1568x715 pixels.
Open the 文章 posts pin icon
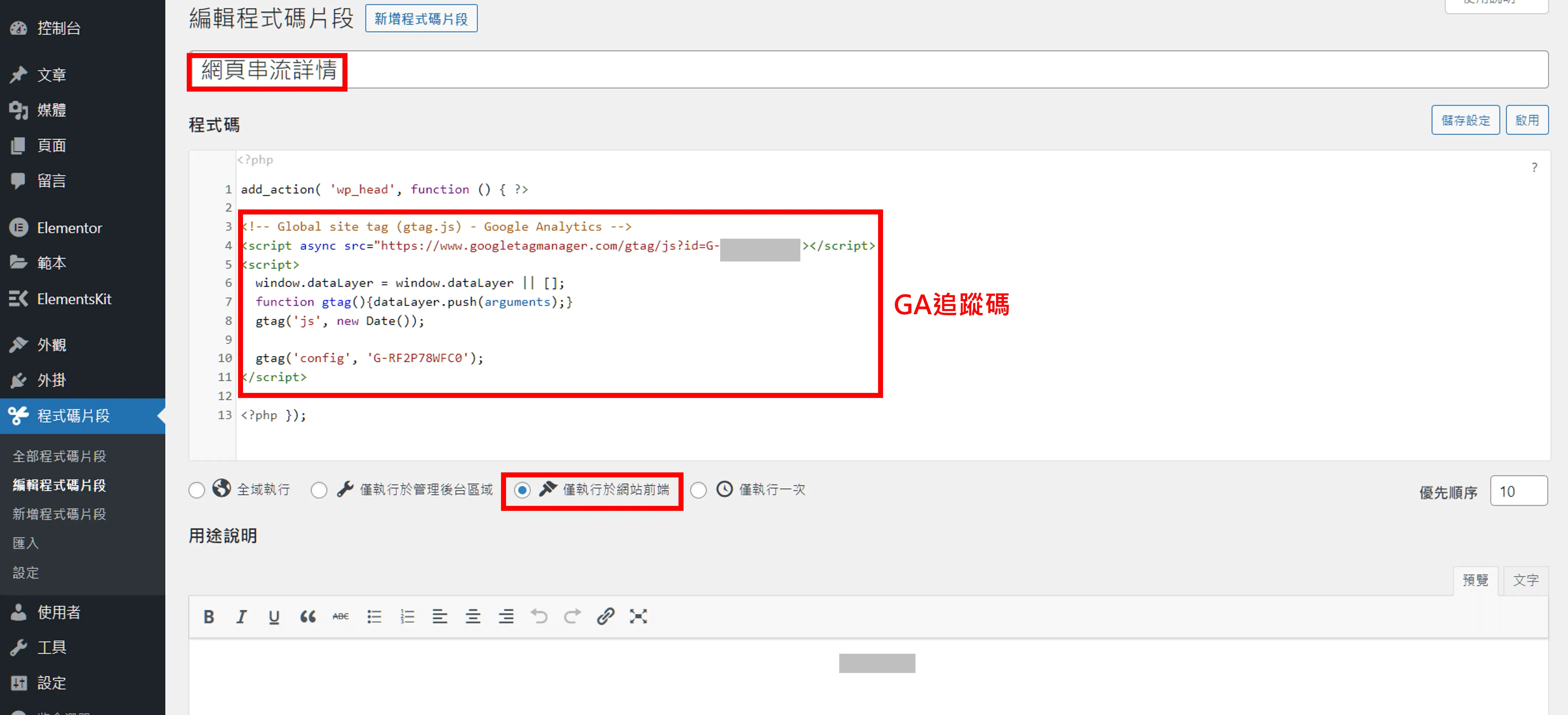click(19, 75)
